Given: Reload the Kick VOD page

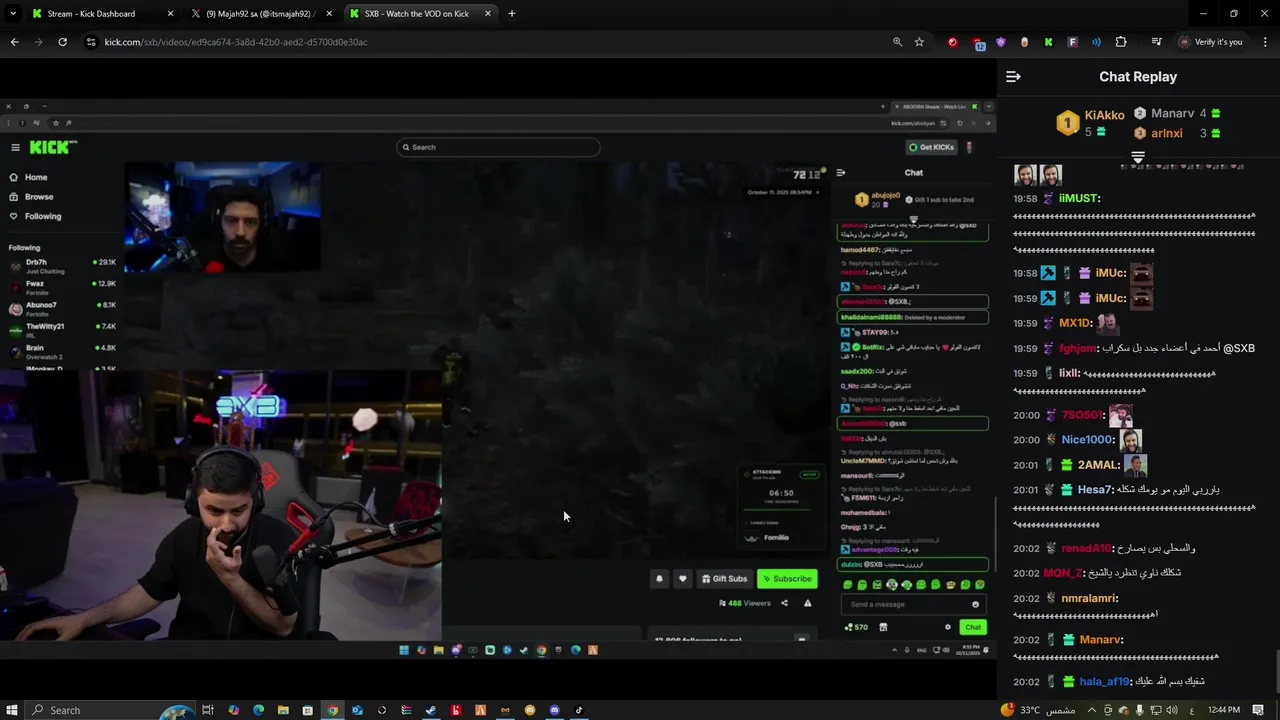Looking at the screenshot, I should coord(62,42).
